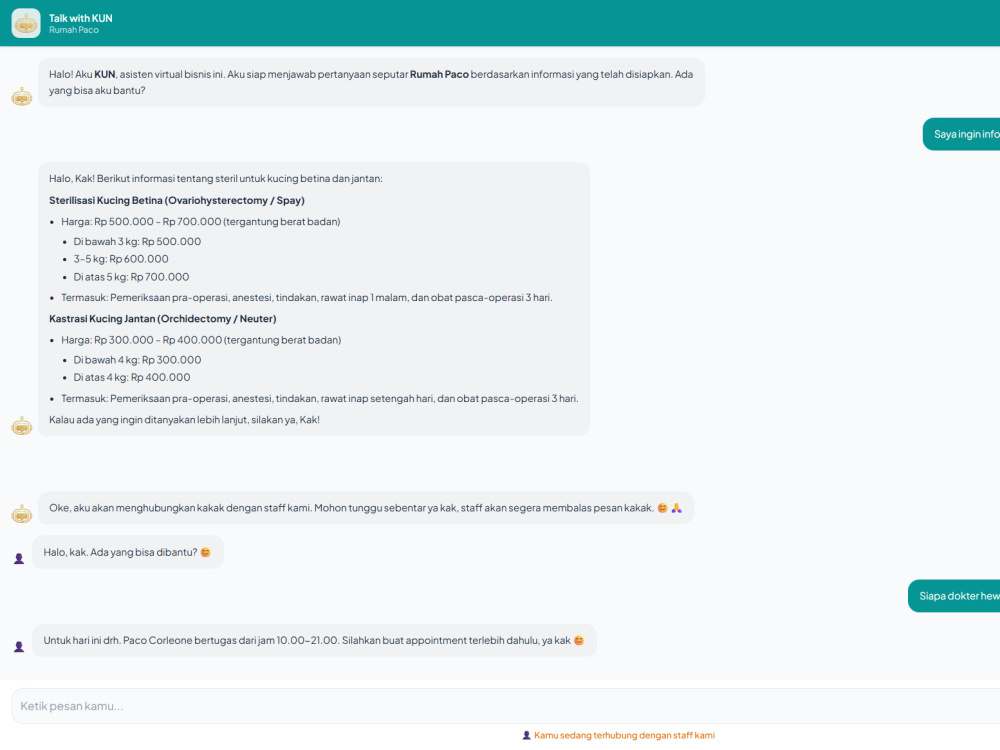The image size is (1000, 750).
Task: Click the 'Di bawah 4 kg: Rp 300.000' line
Action: 137,360
